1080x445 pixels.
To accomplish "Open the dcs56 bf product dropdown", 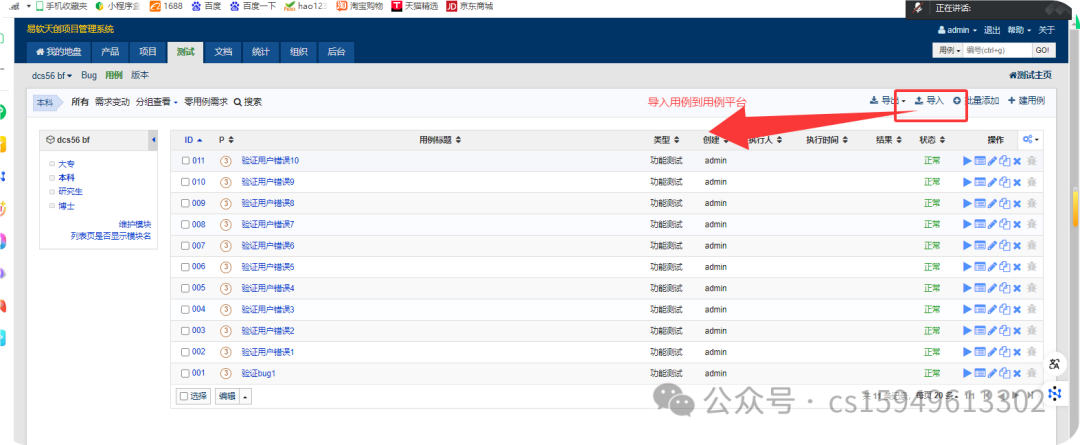I will [52, 76].
